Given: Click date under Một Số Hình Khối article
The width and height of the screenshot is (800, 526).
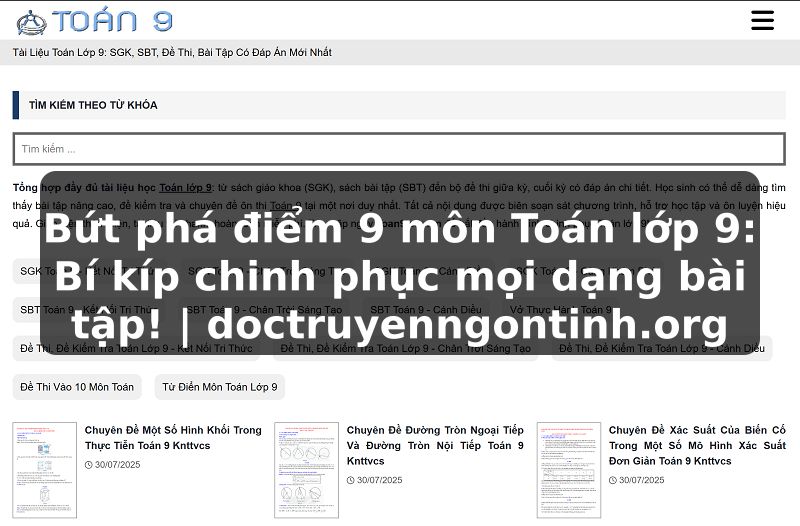Looking at the screenshot, I should pyautogui.click(x=113, y=465).
